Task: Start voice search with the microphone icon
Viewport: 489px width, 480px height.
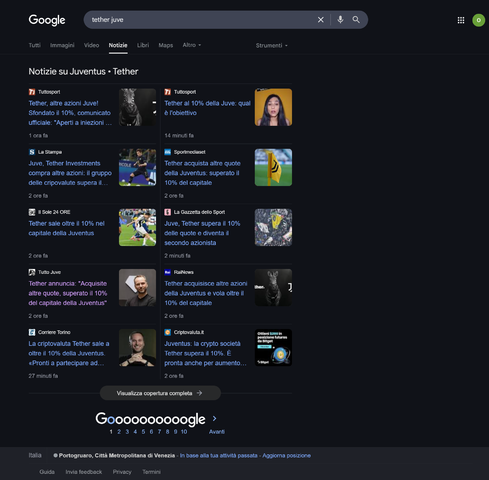Action: coord(340,20)
